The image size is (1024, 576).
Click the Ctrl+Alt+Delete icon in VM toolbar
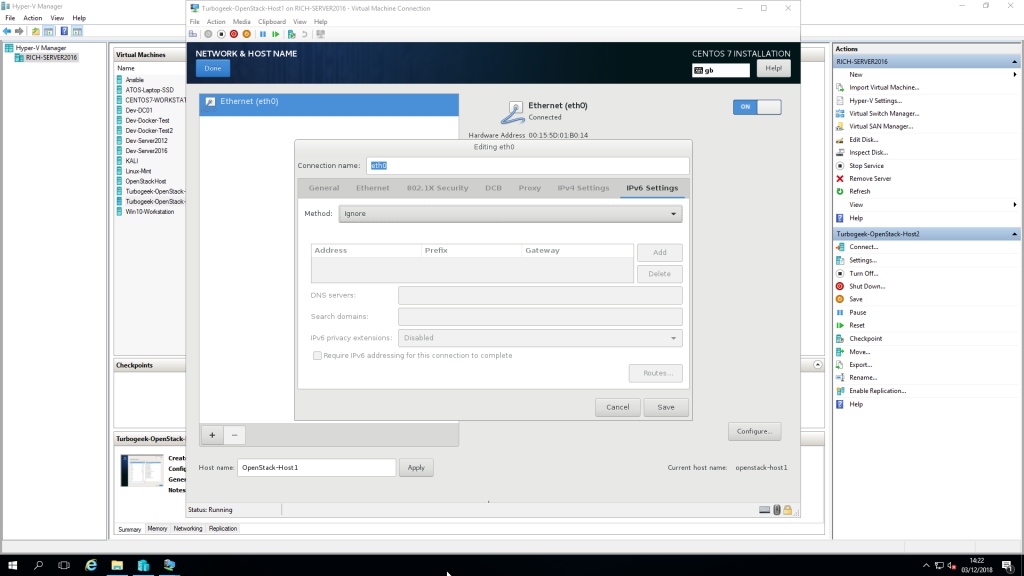tap(195, 34)
